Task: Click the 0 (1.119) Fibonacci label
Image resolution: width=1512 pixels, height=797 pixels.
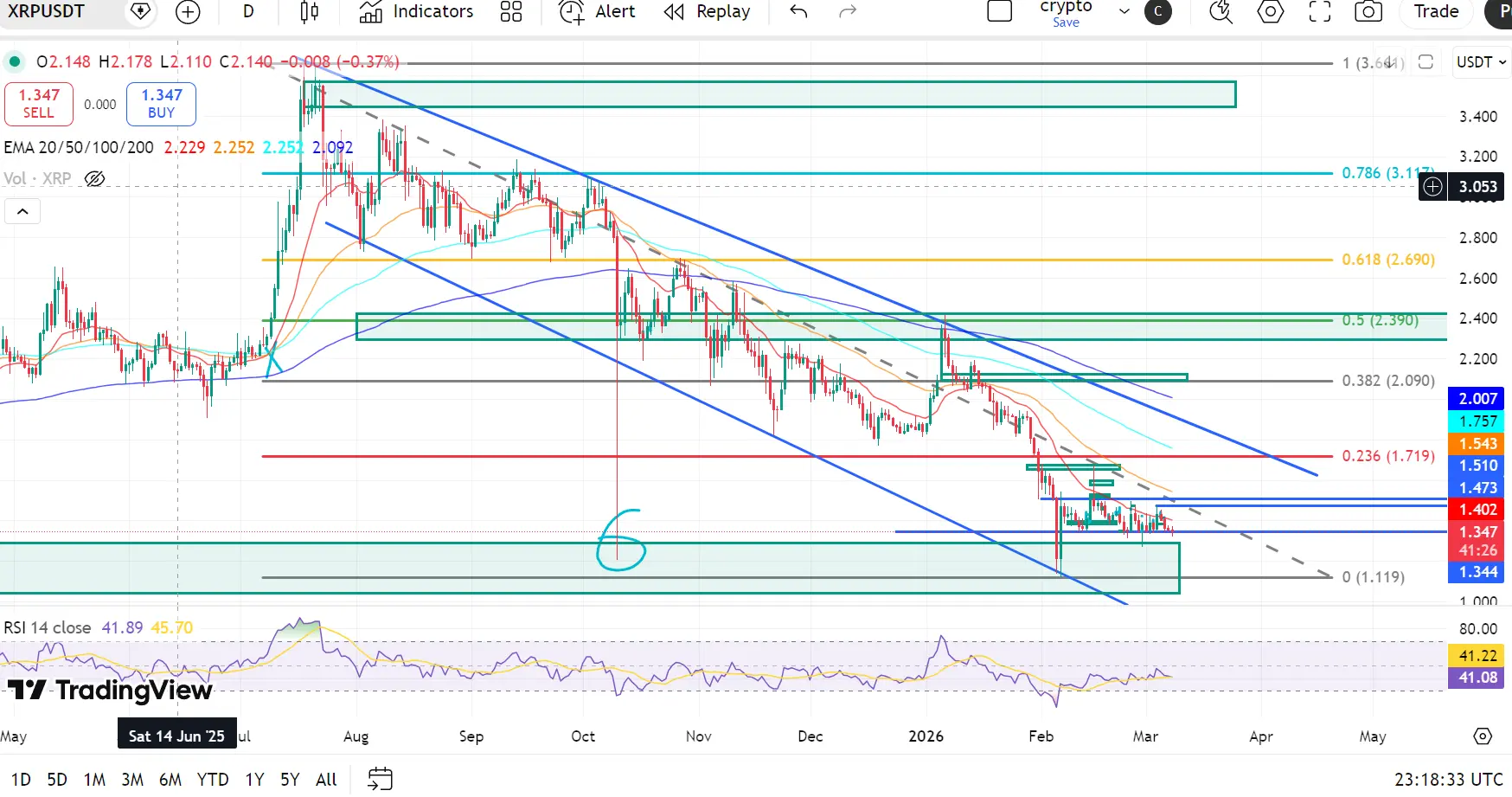Action: (x=1374, y=577)
